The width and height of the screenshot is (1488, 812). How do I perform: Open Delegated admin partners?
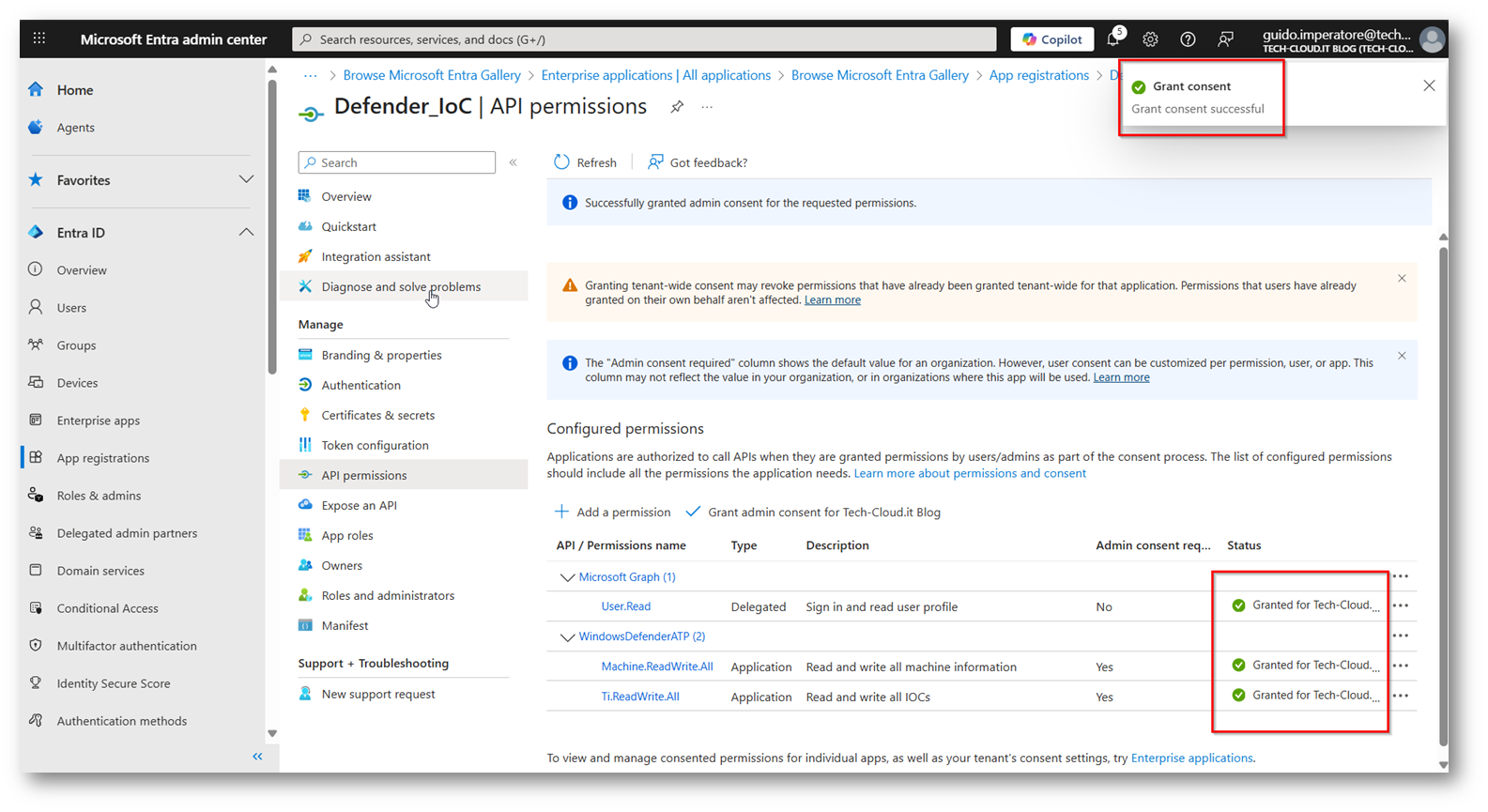[x=127, y=533]
